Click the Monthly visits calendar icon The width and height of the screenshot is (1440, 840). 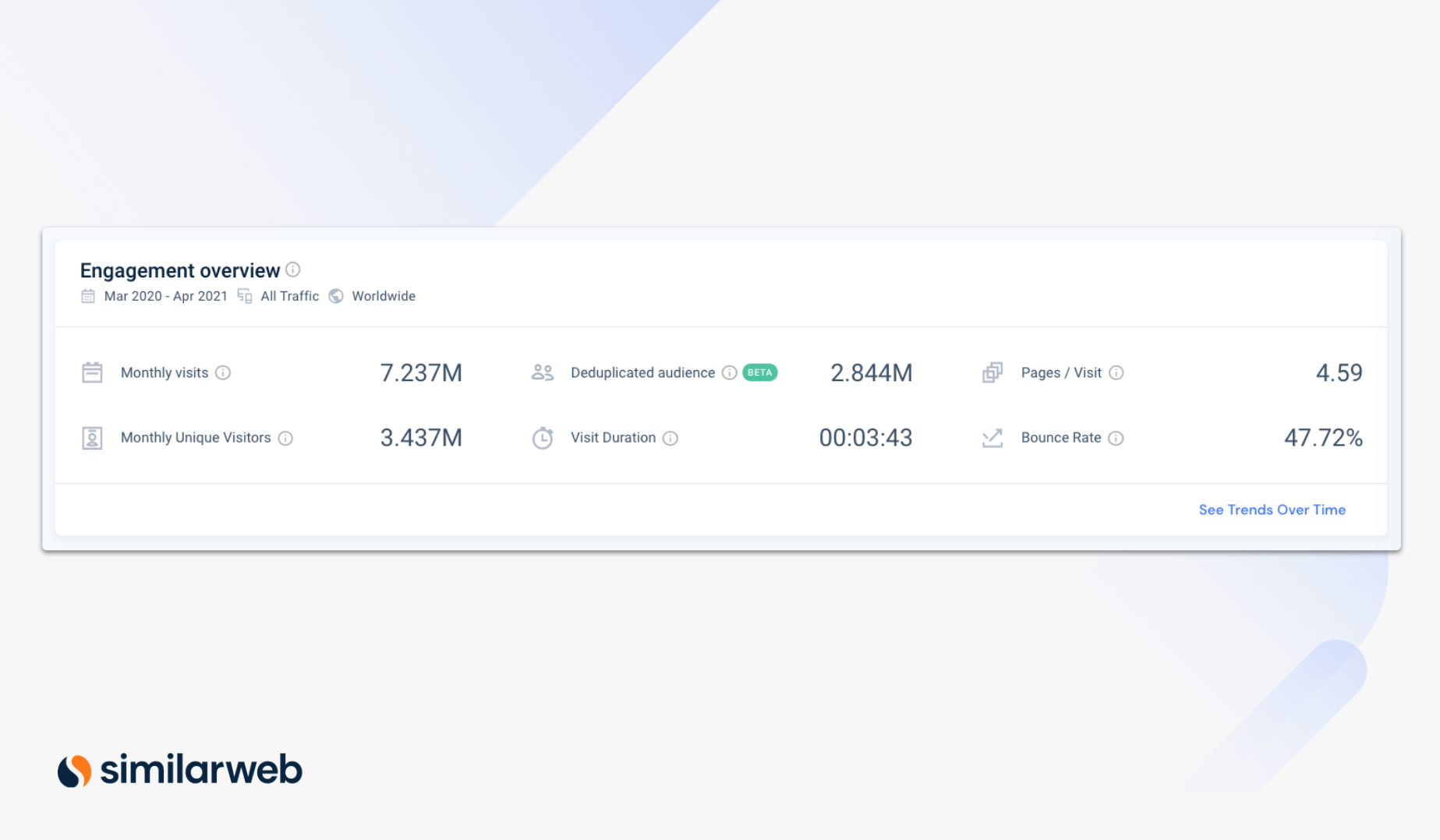(x=92, y=372)
